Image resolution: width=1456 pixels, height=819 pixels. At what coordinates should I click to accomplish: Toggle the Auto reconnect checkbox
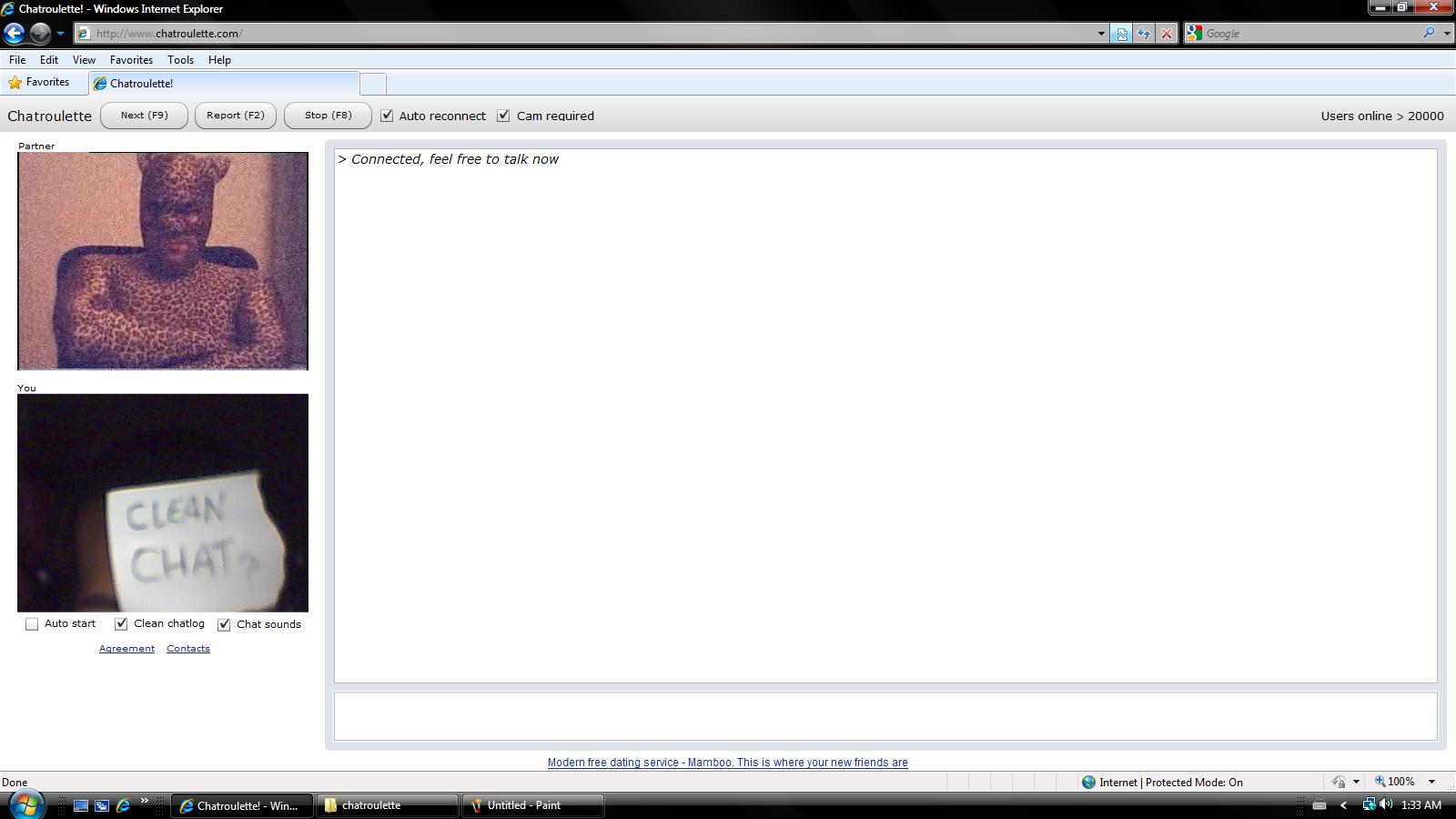[x=387, y=116]
